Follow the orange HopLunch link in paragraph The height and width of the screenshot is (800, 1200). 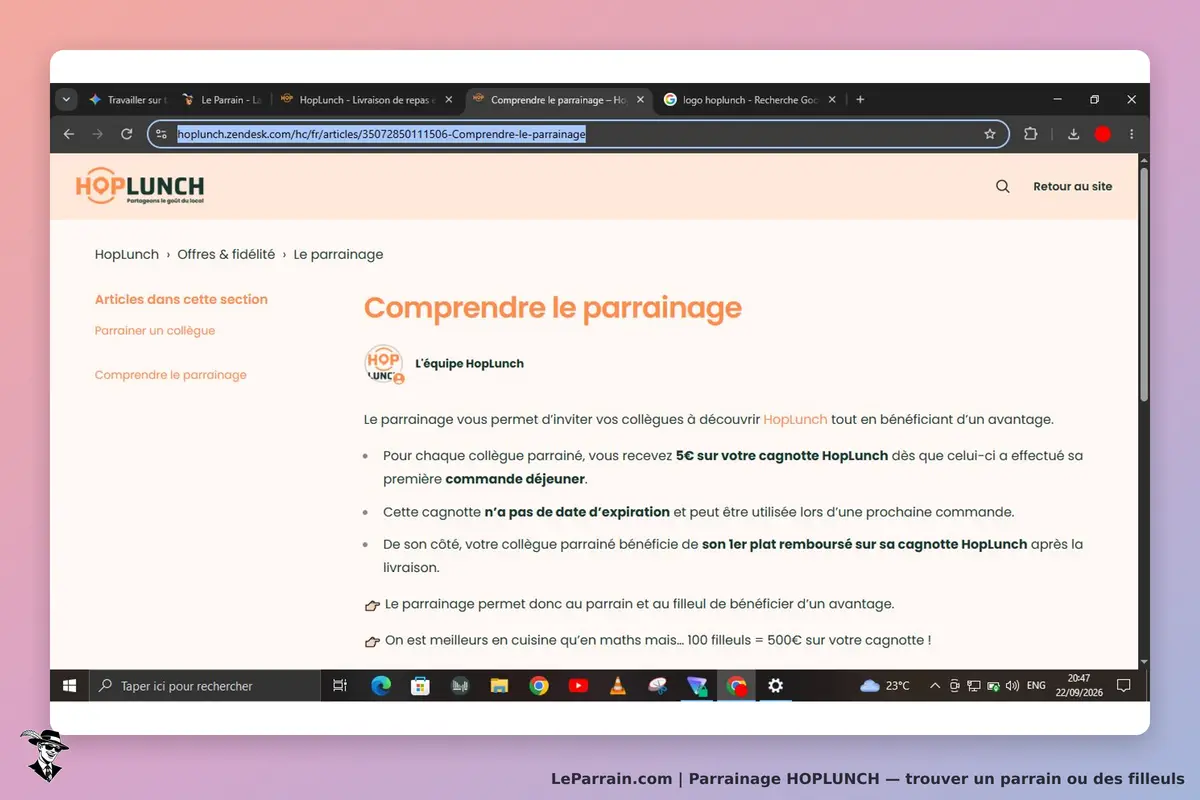tap(795, 419)
